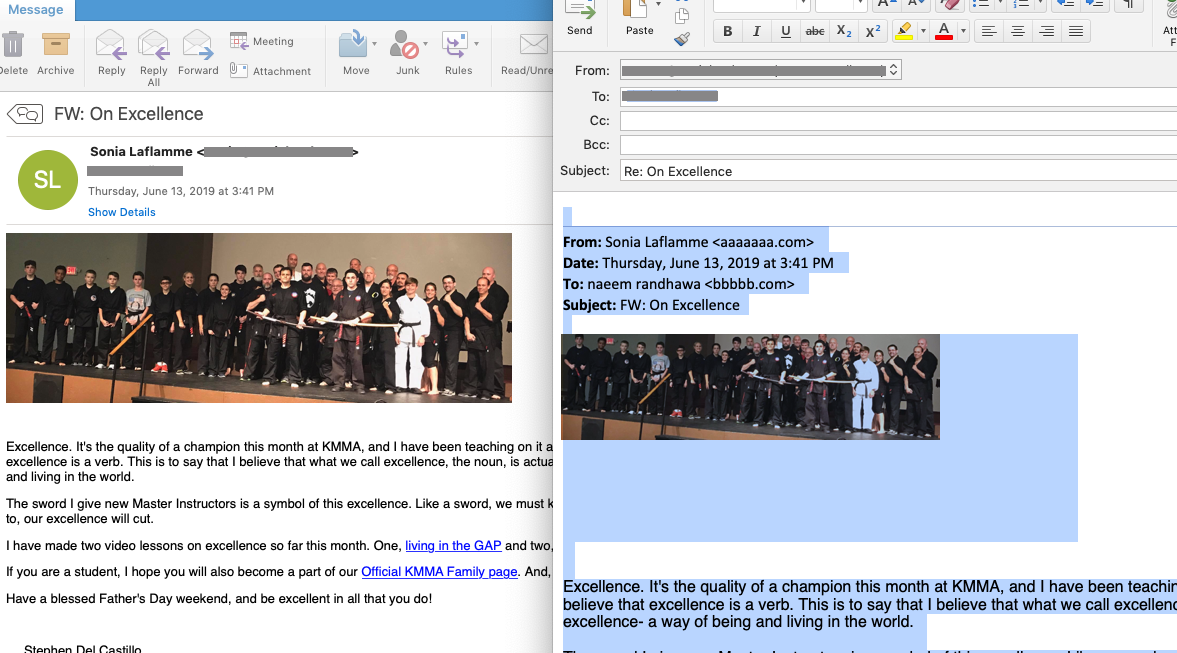Mark the sender as Junk

coord(405,45)
